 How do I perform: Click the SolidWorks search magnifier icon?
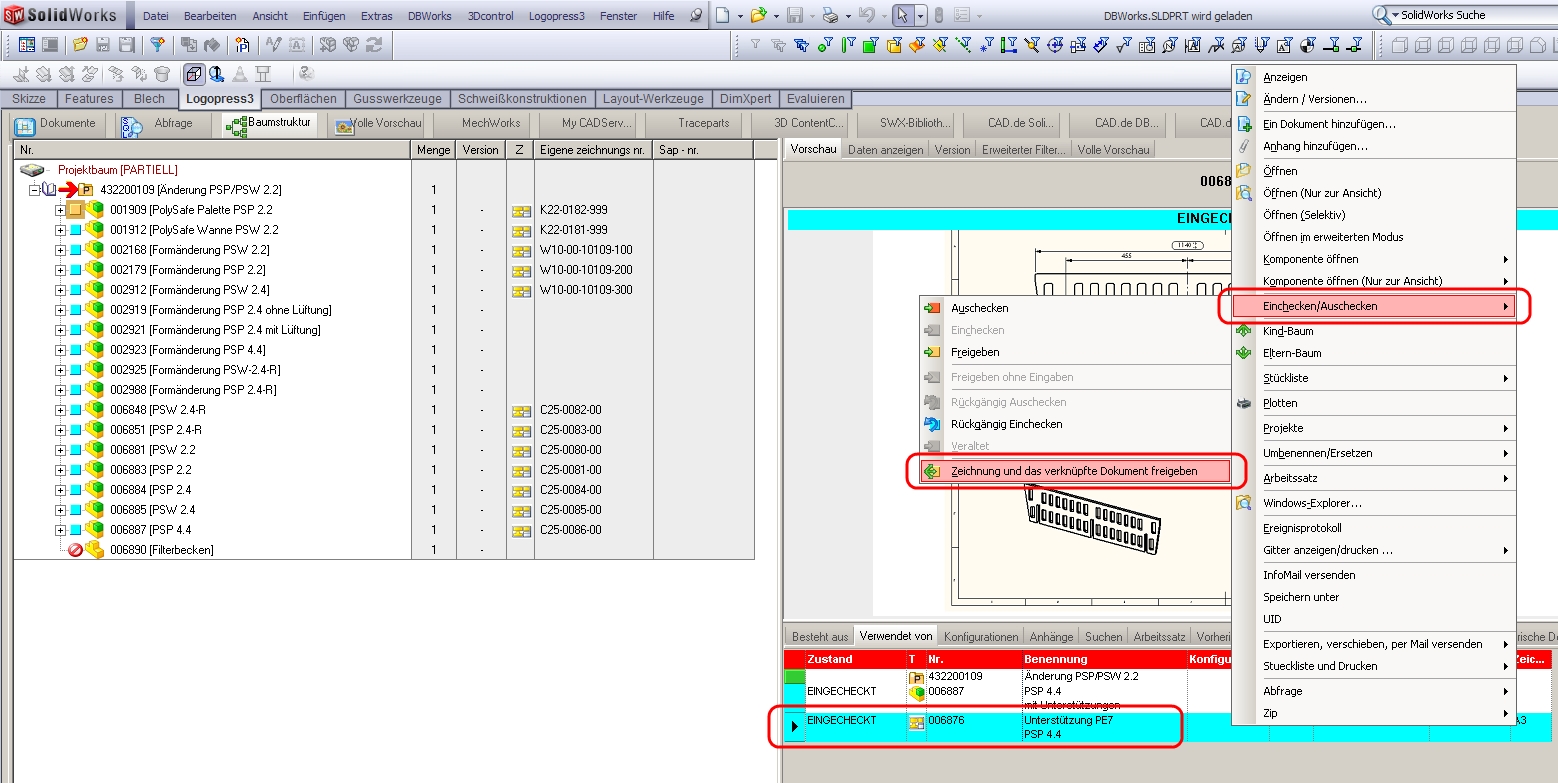pos(1381,15)
